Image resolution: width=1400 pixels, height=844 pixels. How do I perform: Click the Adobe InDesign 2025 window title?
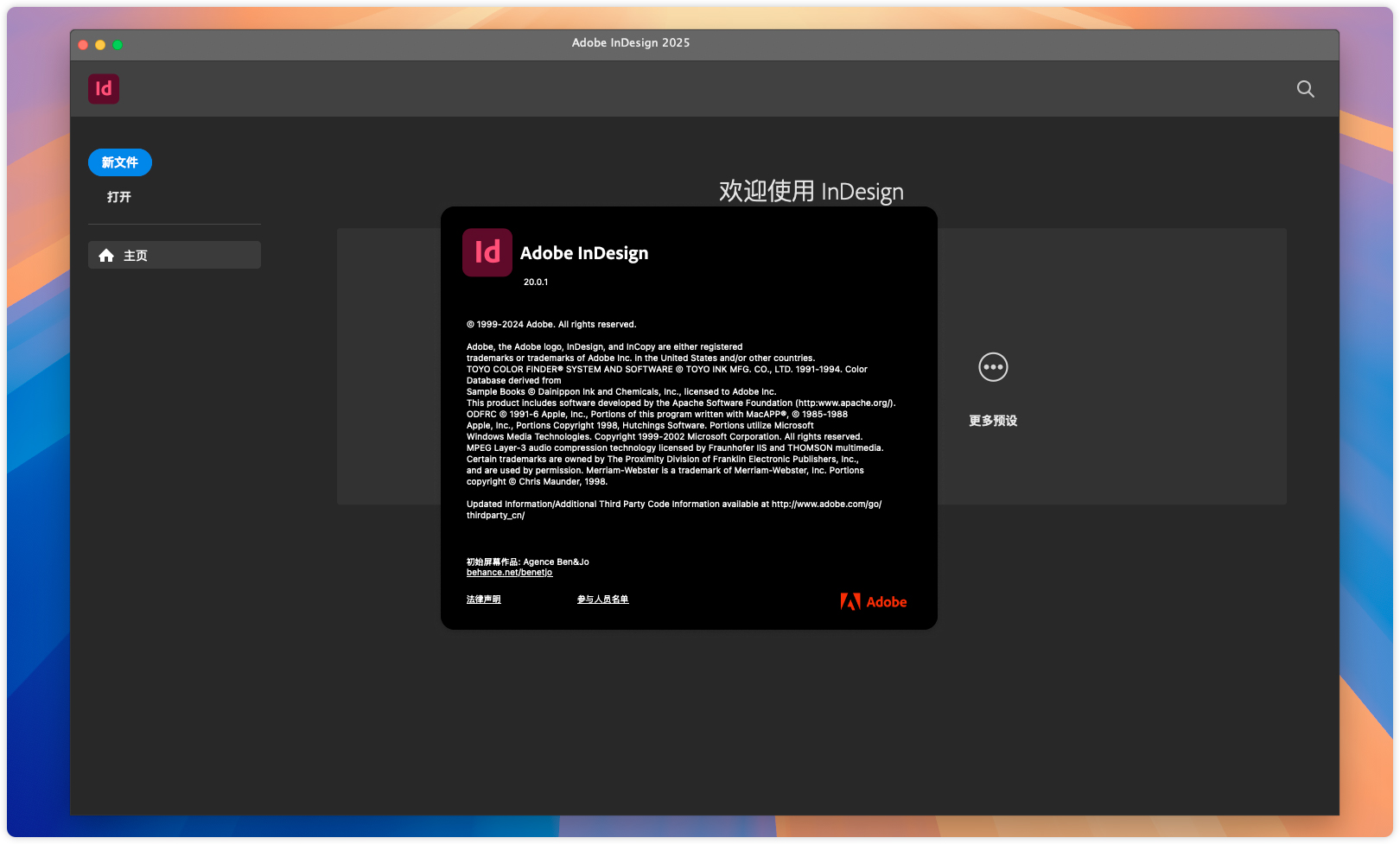click(x=631, y=42)
